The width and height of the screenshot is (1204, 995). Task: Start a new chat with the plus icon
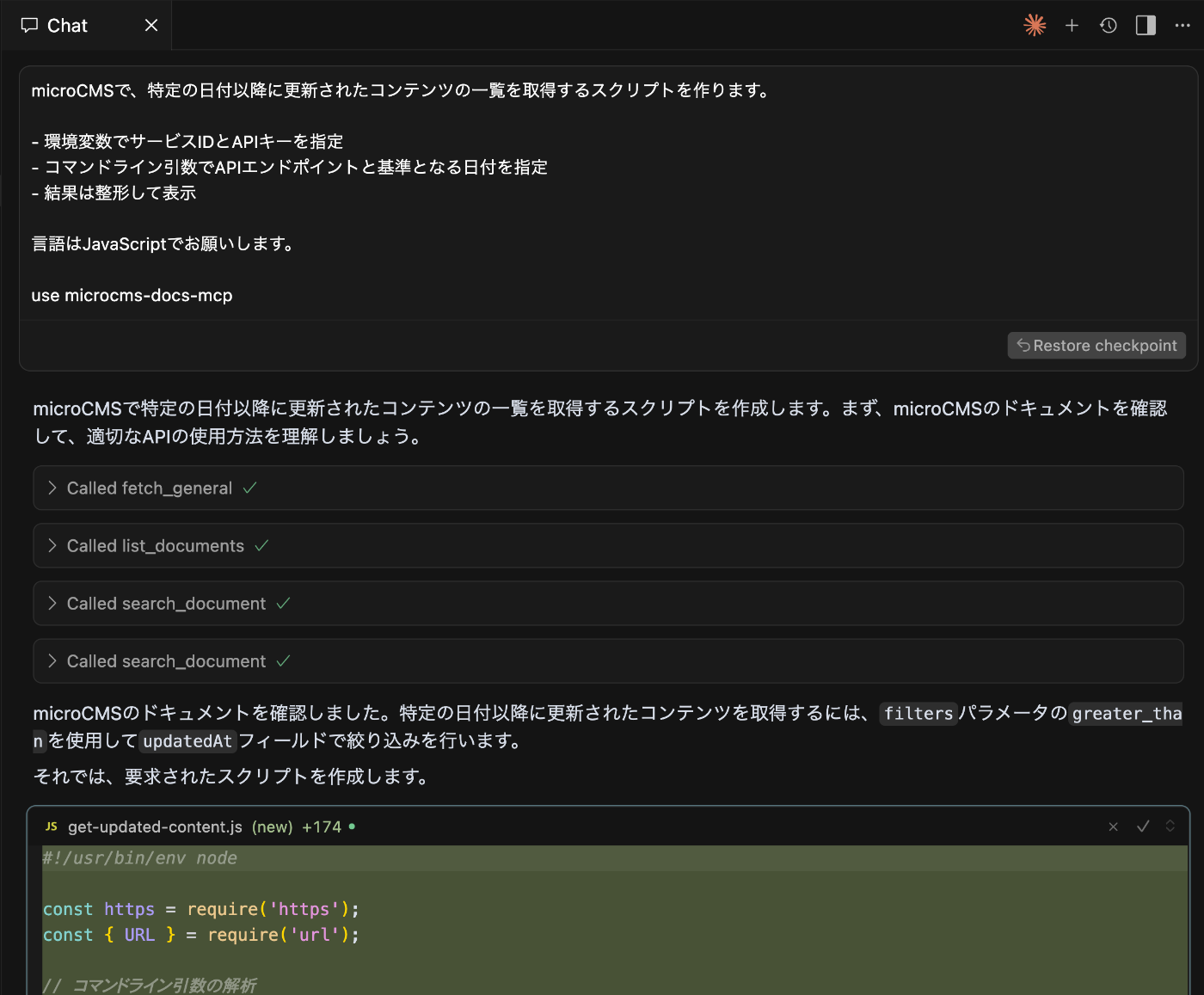[1072, 26]
